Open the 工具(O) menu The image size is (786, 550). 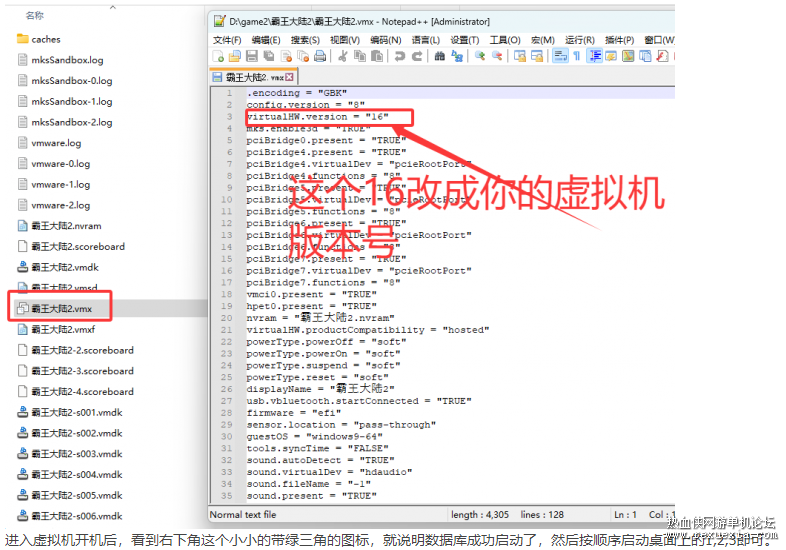505,40
